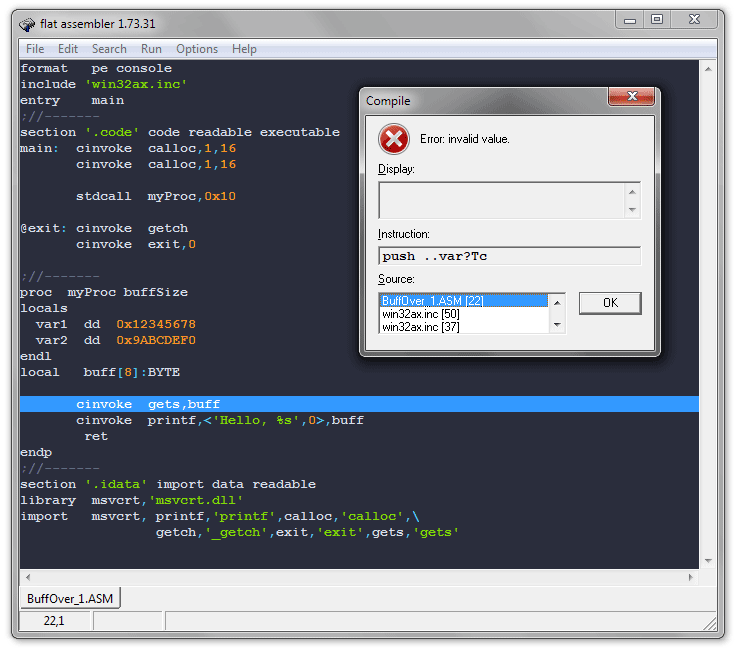The width and height of the screenshot is (737, 653).
Task: Close the Compile error dialog
Action: (631, 97)
